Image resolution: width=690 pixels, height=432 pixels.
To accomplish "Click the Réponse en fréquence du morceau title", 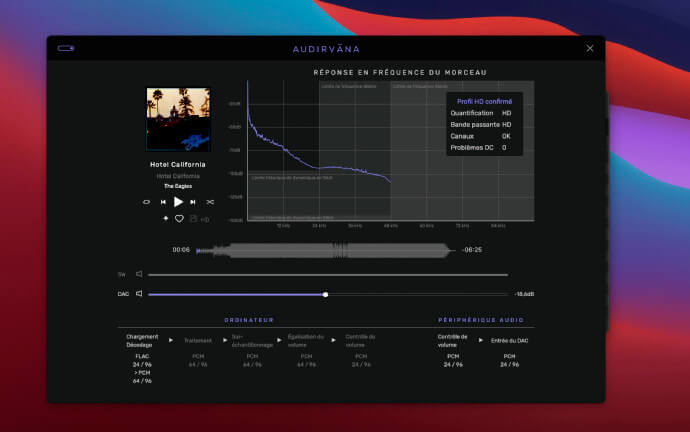I will point(400,72).
